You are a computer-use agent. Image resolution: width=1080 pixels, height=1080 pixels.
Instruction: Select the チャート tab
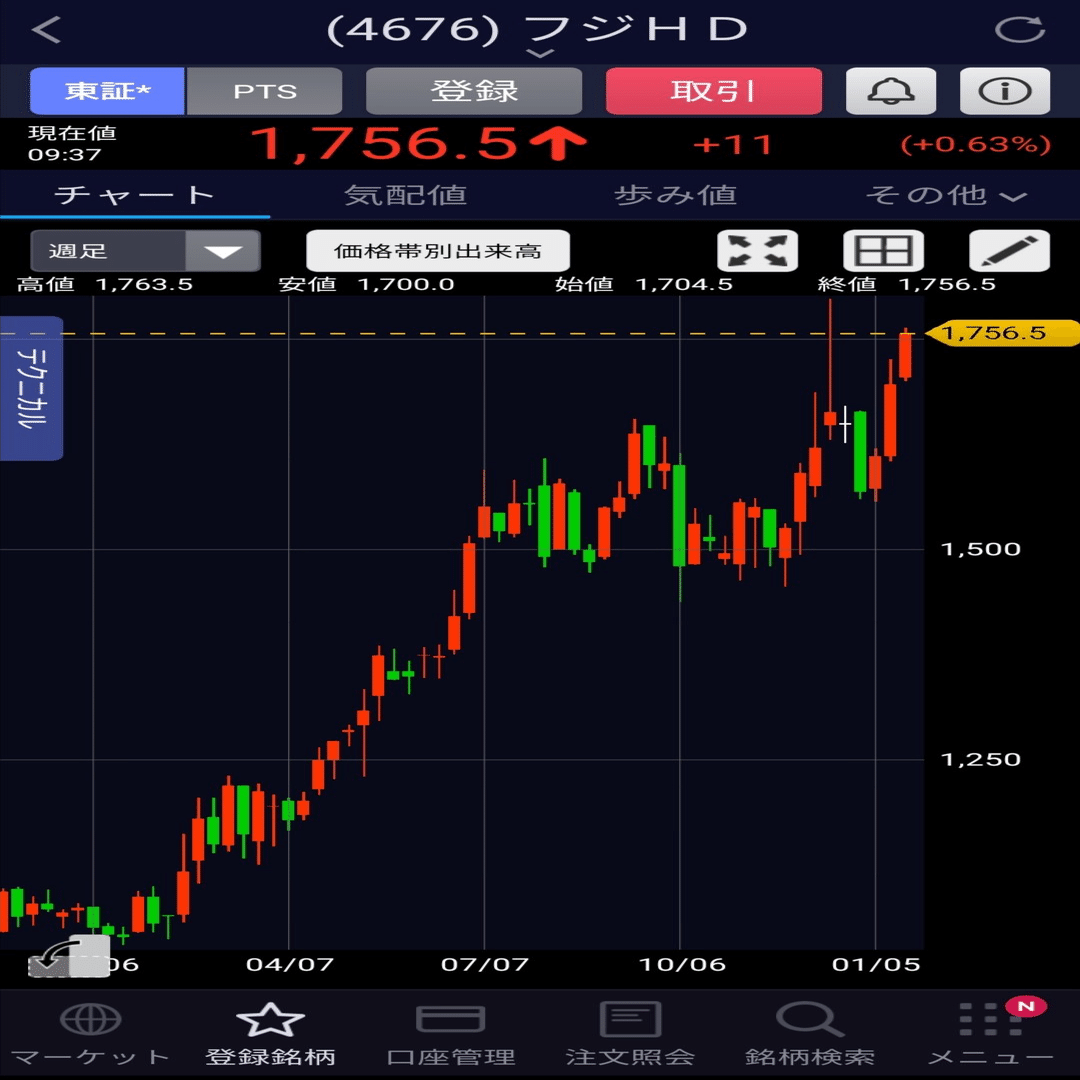pyautogui.click(x=135, y=196)
